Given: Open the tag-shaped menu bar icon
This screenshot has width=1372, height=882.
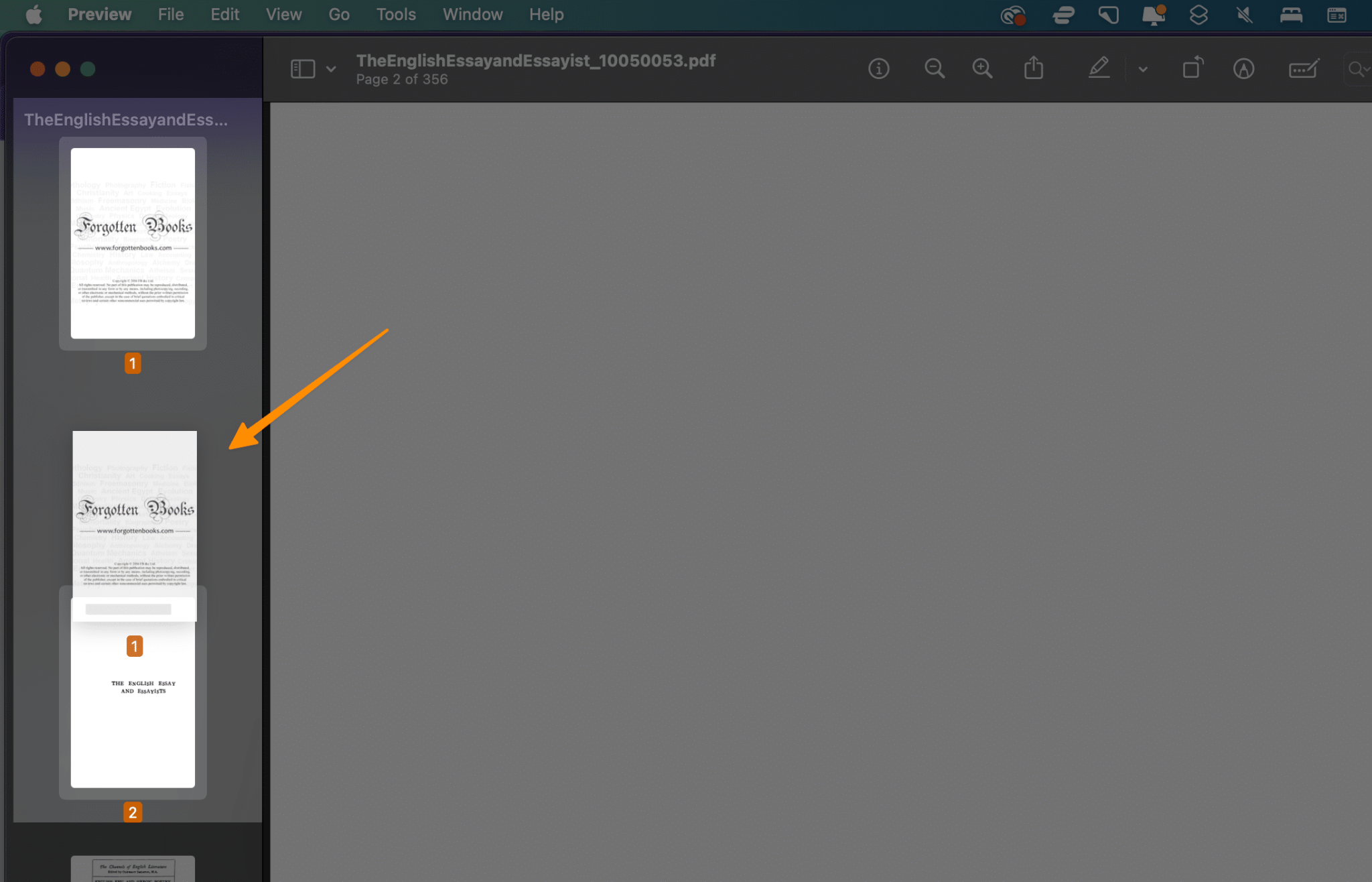Looking at the screenshot, I should coord(1108,14).
